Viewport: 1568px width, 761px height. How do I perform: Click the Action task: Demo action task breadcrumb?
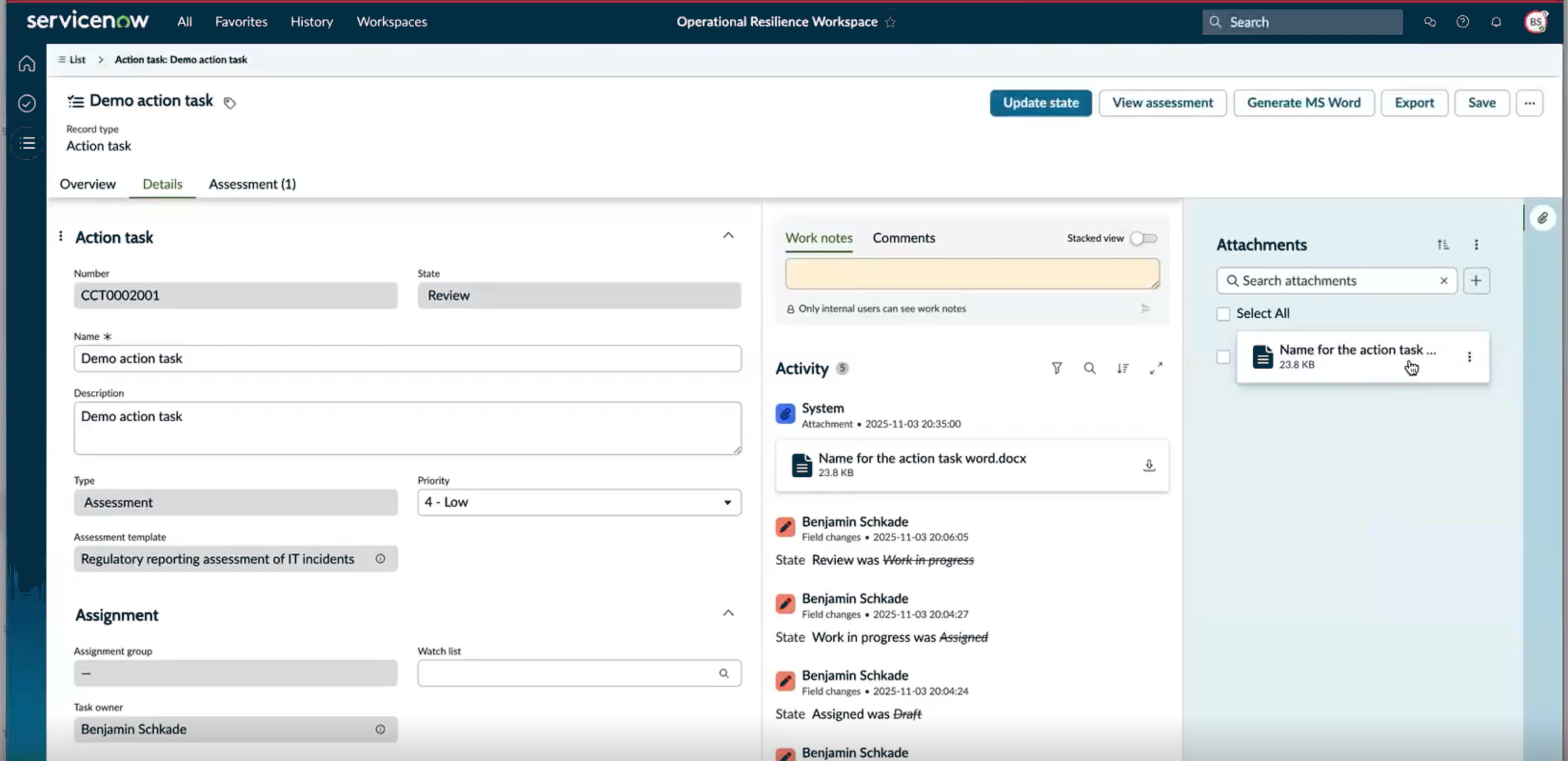pyautogui.click(x=181, y=60)
